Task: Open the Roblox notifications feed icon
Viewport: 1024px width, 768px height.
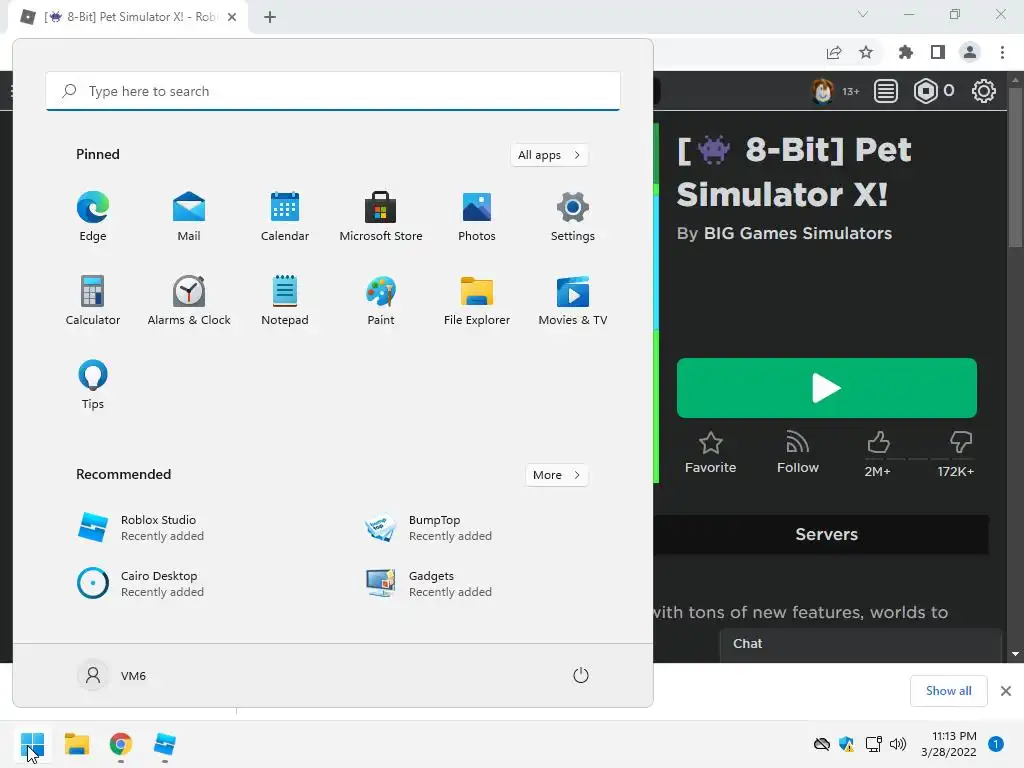Action: coord(886,91)
